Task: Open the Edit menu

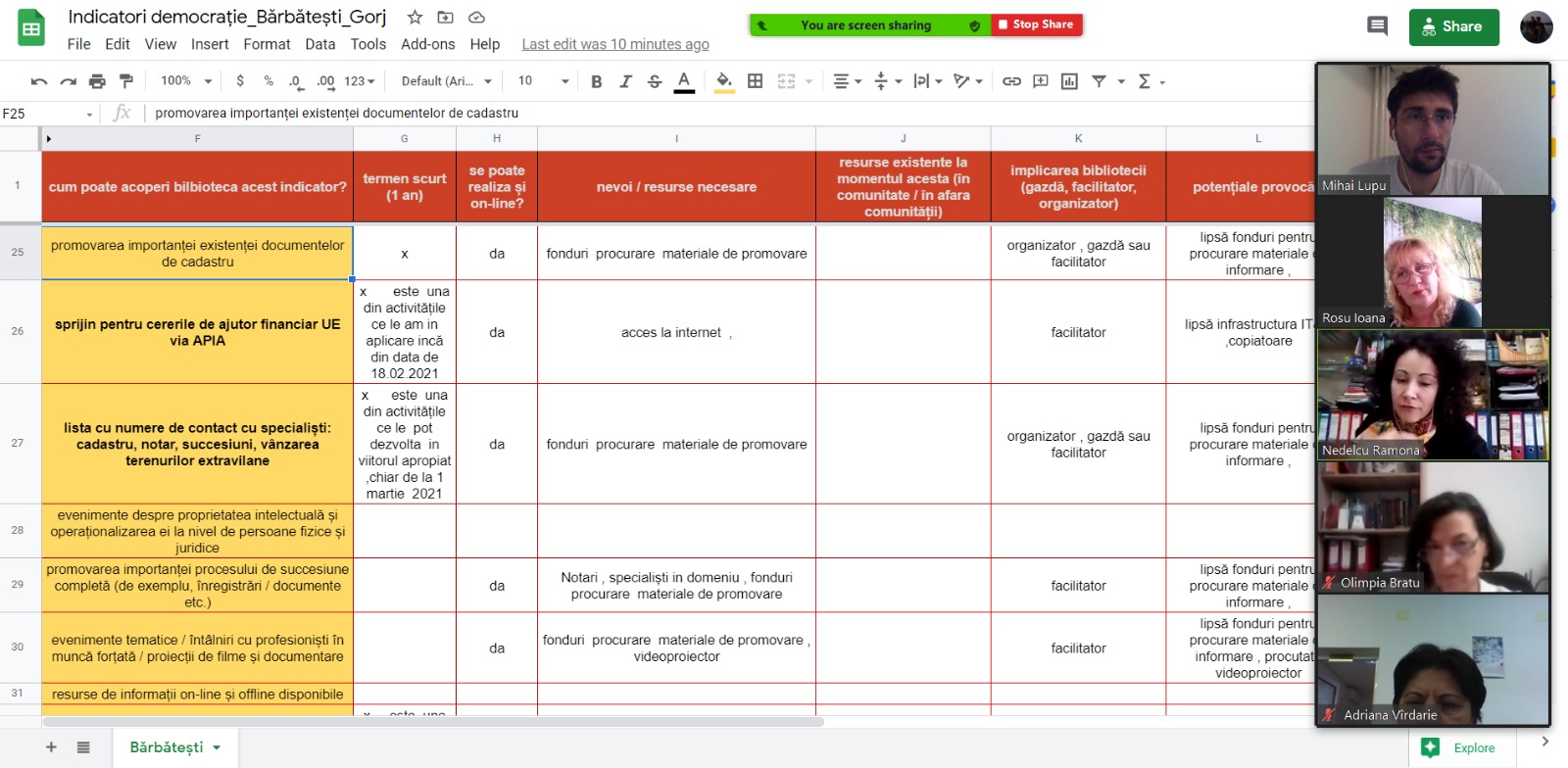Action: pos(118,44)
